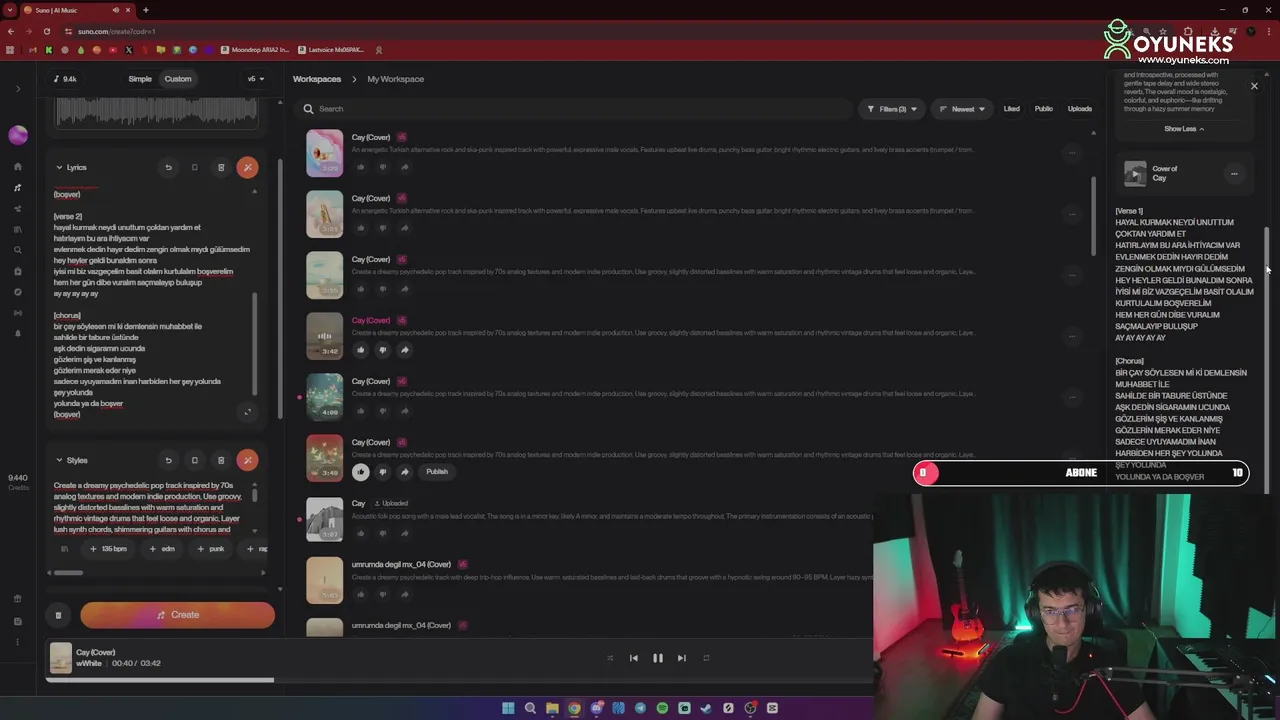This screenshot has width=1280, height=720.
Task: Open the Newest sort dropdown
Action: pos(962,109)
